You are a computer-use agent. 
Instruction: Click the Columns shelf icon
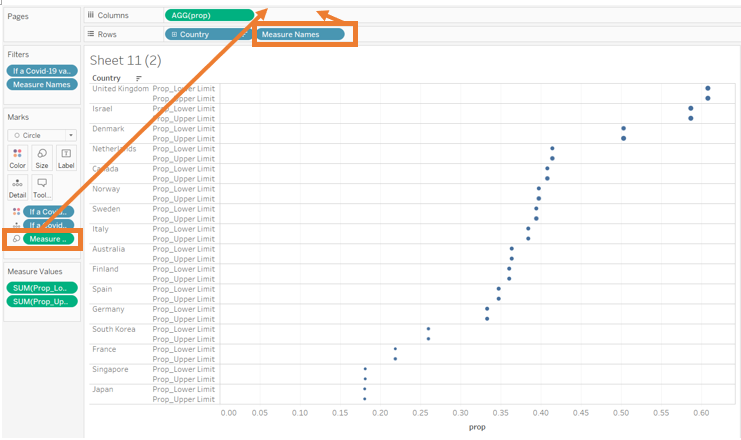(91, 15)
